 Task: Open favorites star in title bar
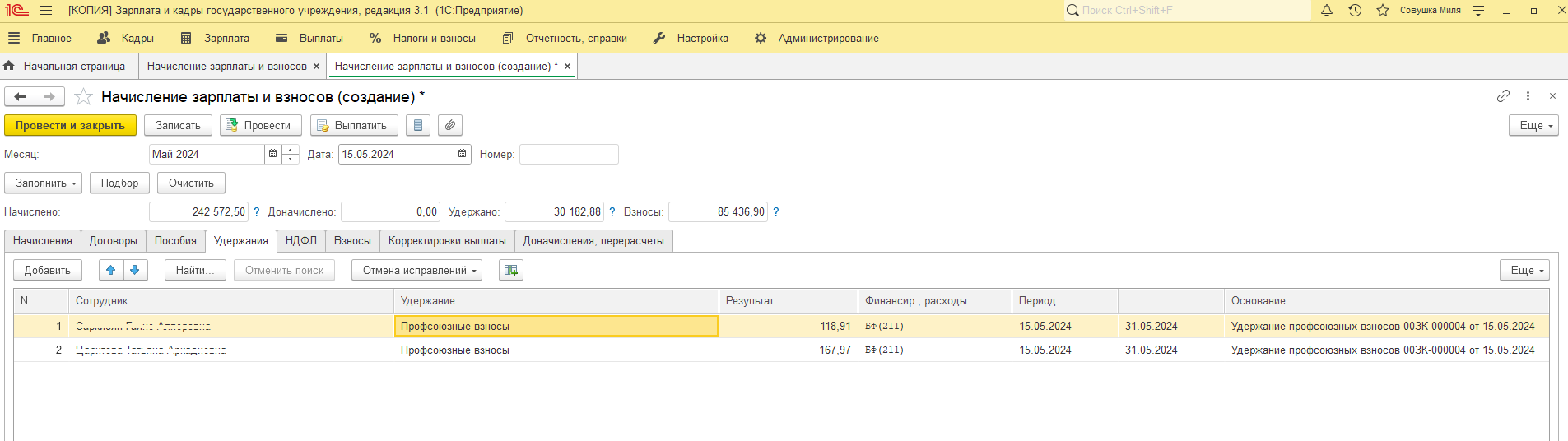click(x=1383, y=11)
